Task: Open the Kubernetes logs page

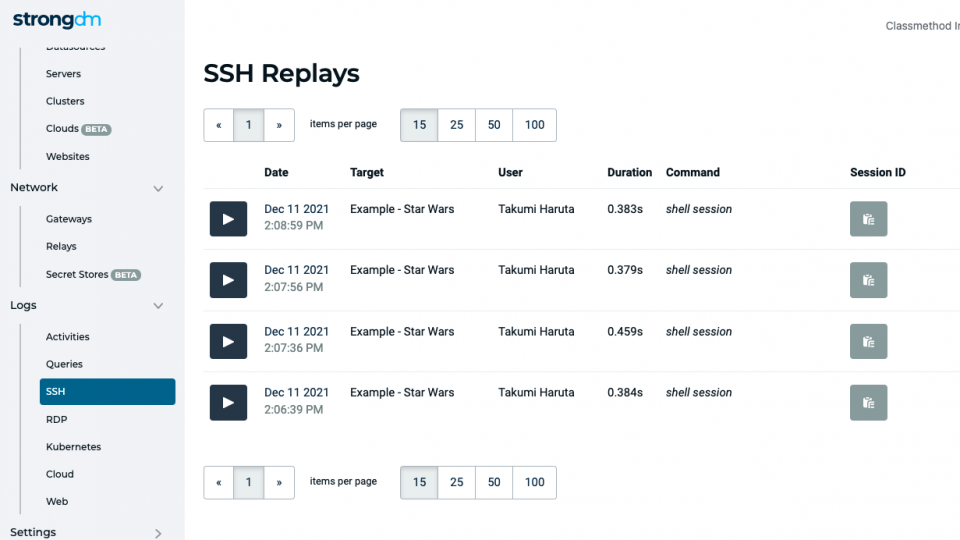Action: (73, 446)
